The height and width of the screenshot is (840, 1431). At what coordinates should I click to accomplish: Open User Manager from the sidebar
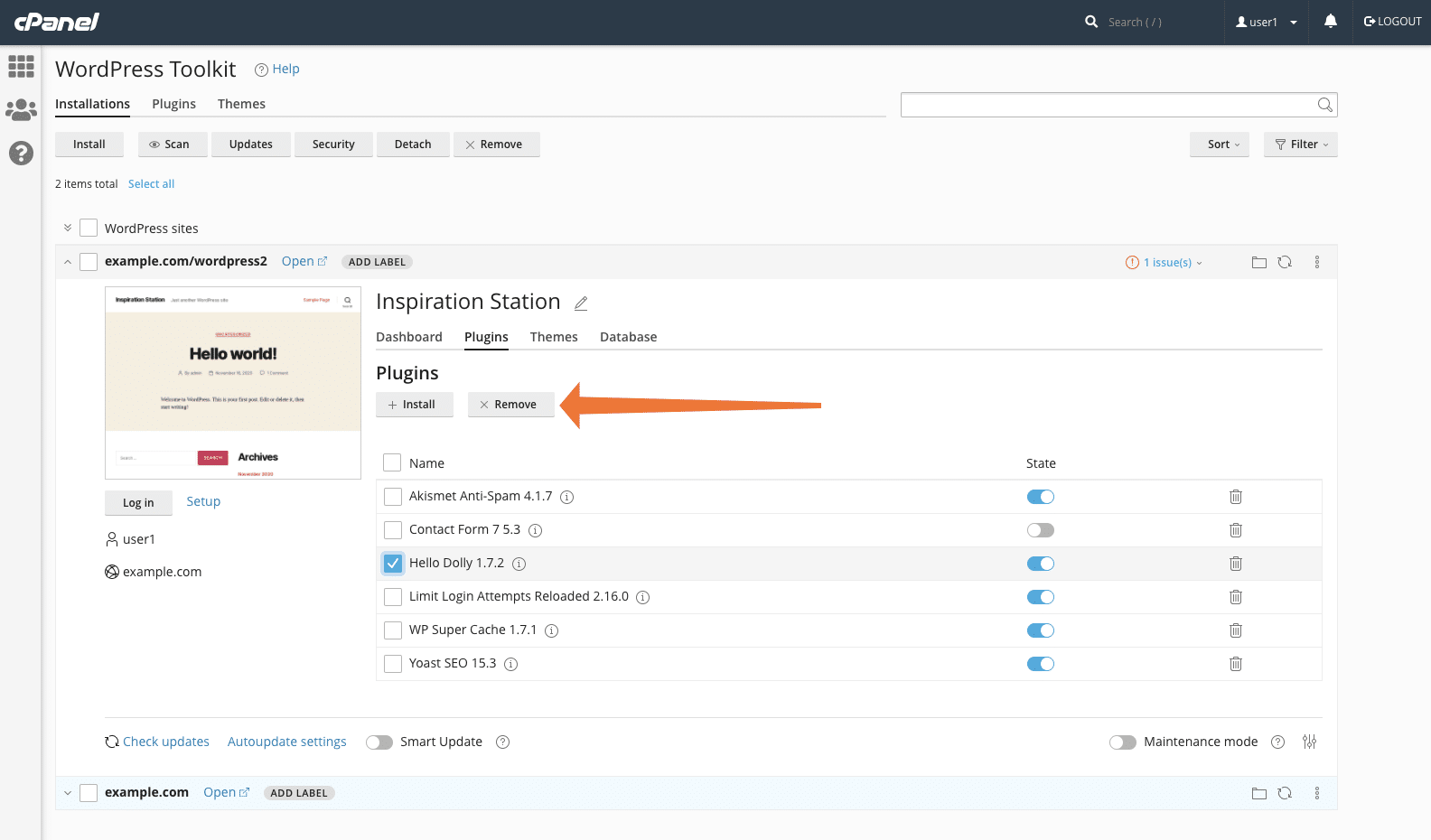click(x=21, y=110)
